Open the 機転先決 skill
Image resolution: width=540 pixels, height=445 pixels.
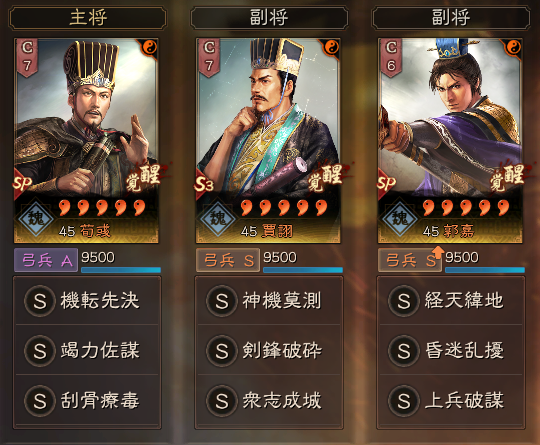point(87,301)
